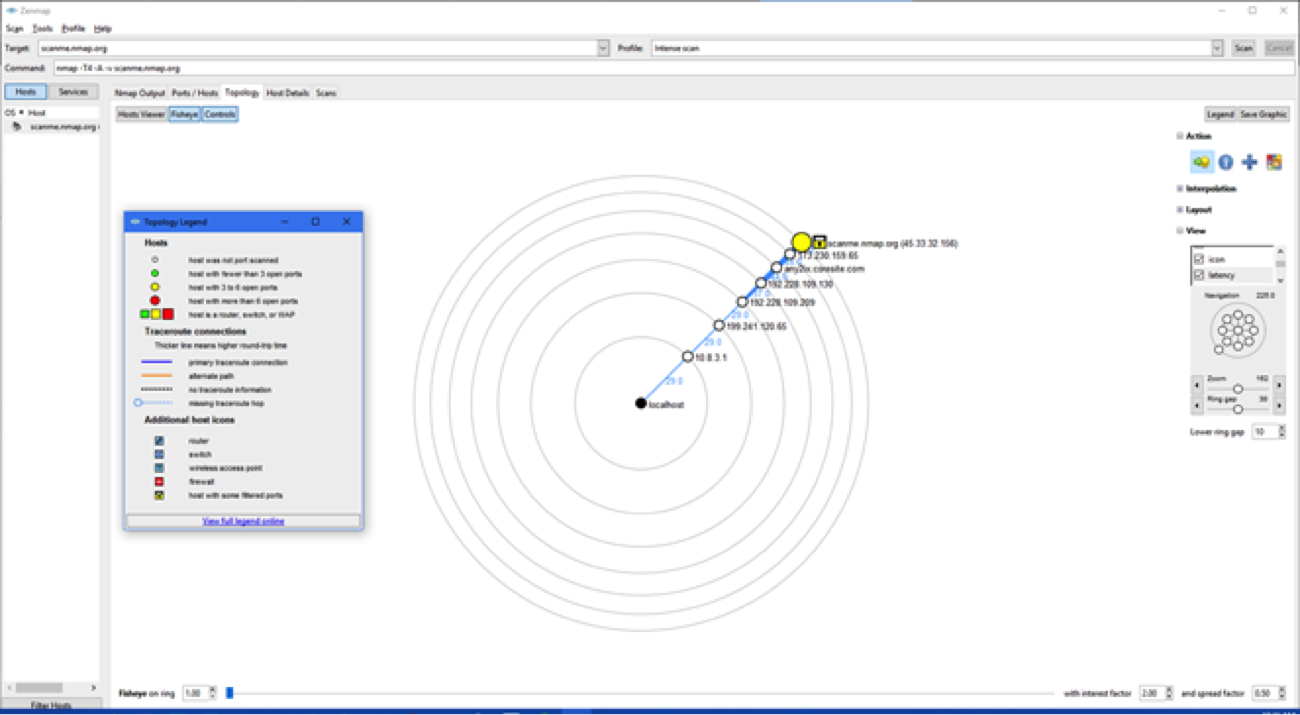This screenshot has width=1300, height=715.
Task: Click the Legend button
Action: (1220, 114)
